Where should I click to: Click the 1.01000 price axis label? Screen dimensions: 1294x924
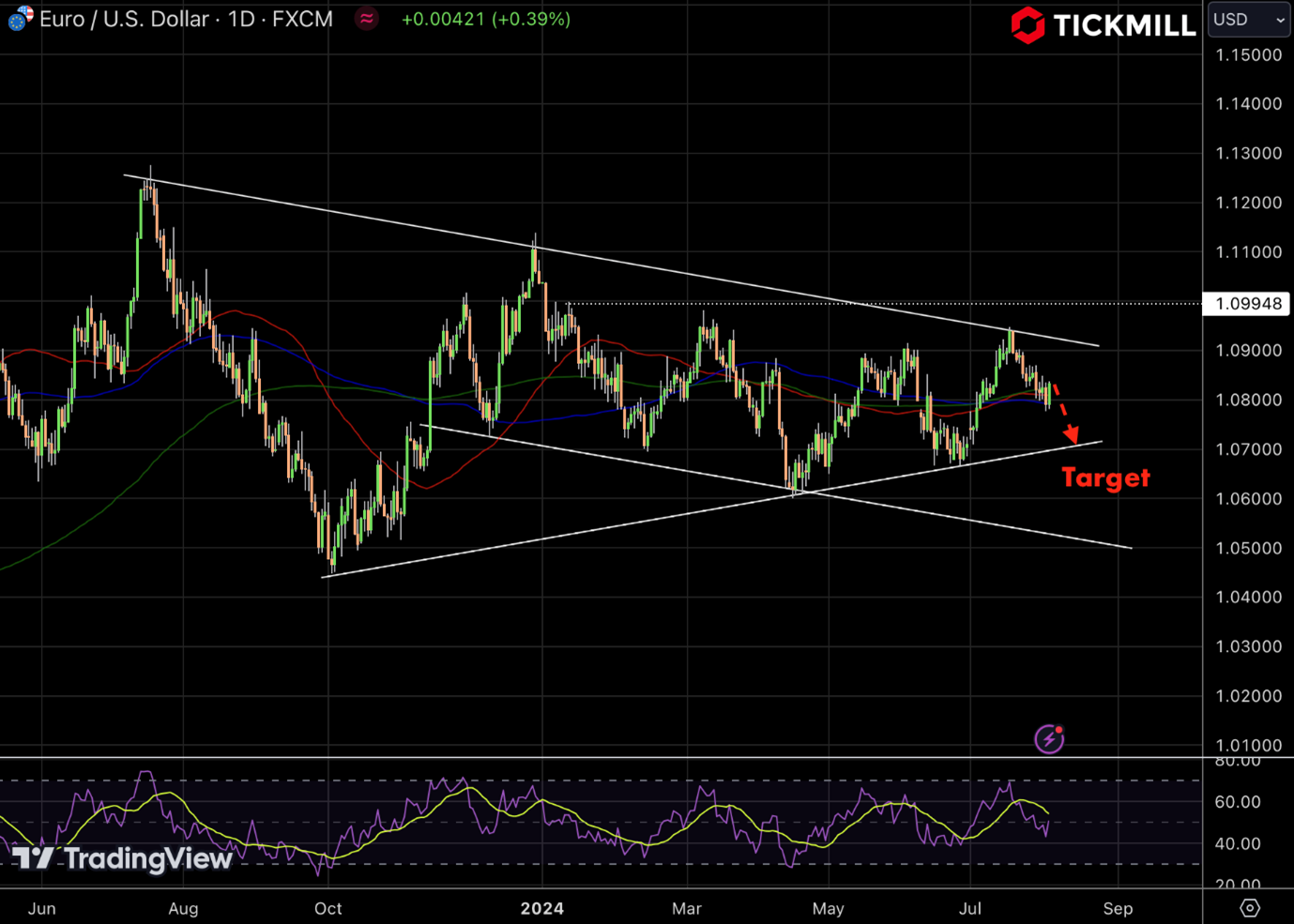(x=1248, y=746)
